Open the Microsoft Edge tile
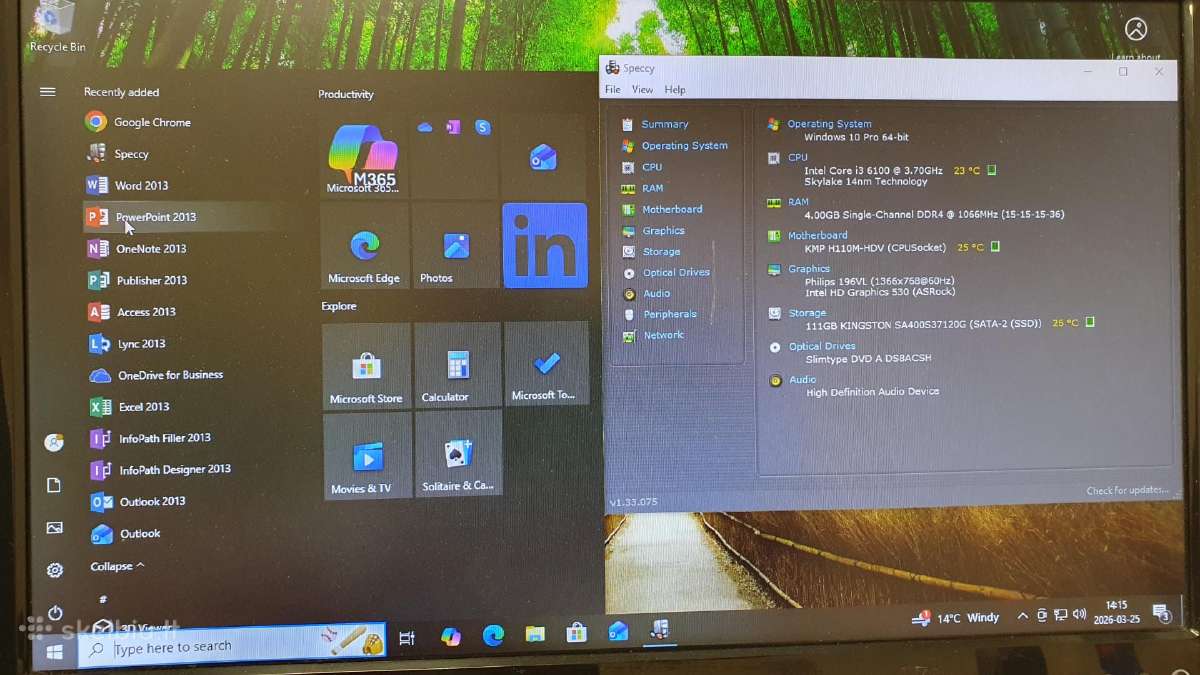1200x675 pixels. pos(364,245)
